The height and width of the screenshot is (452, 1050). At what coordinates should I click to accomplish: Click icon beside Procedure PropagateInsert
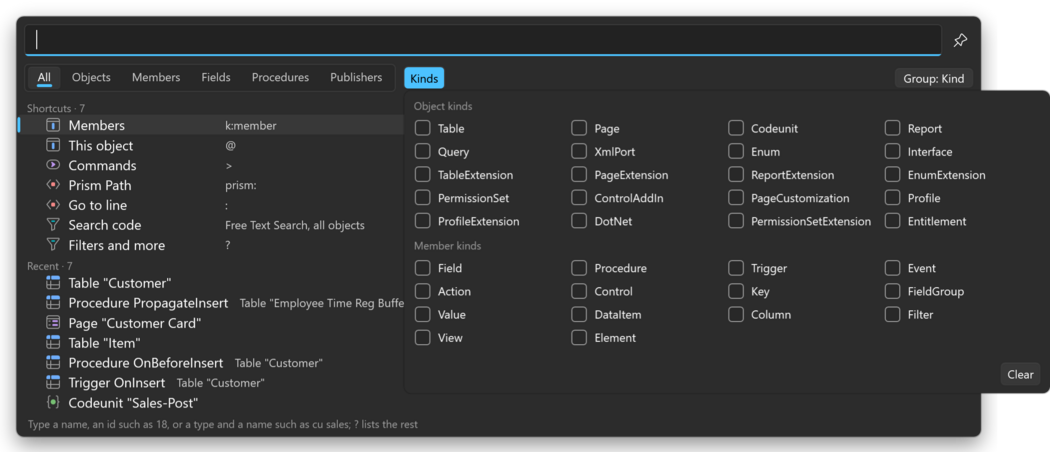(53, 303)
